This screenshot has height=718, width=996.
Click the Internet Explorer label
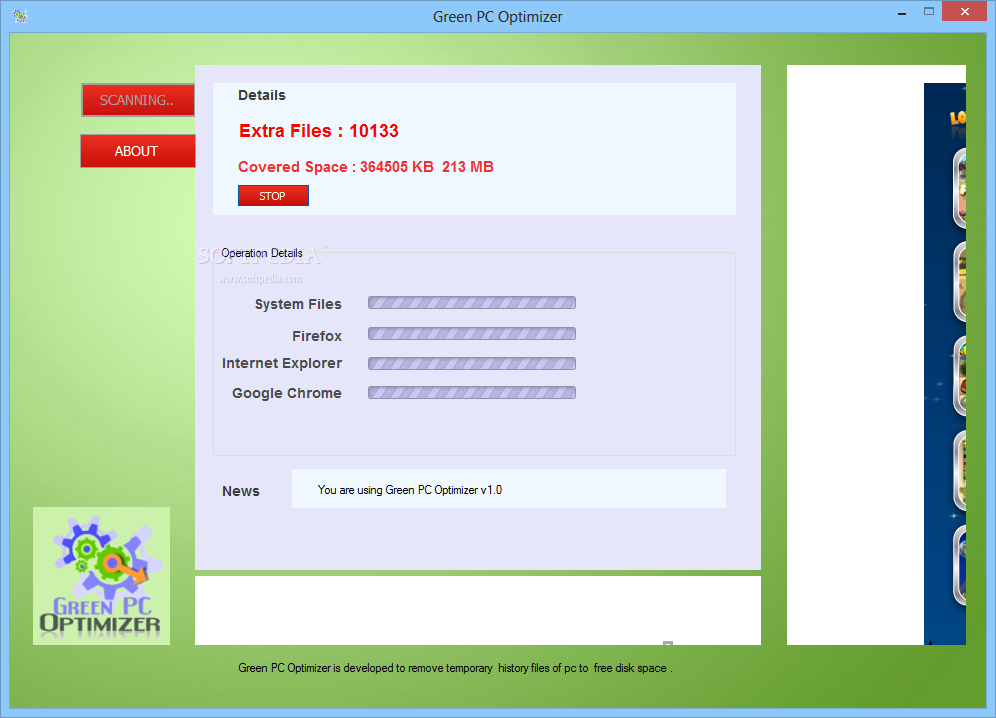(282, 363)
